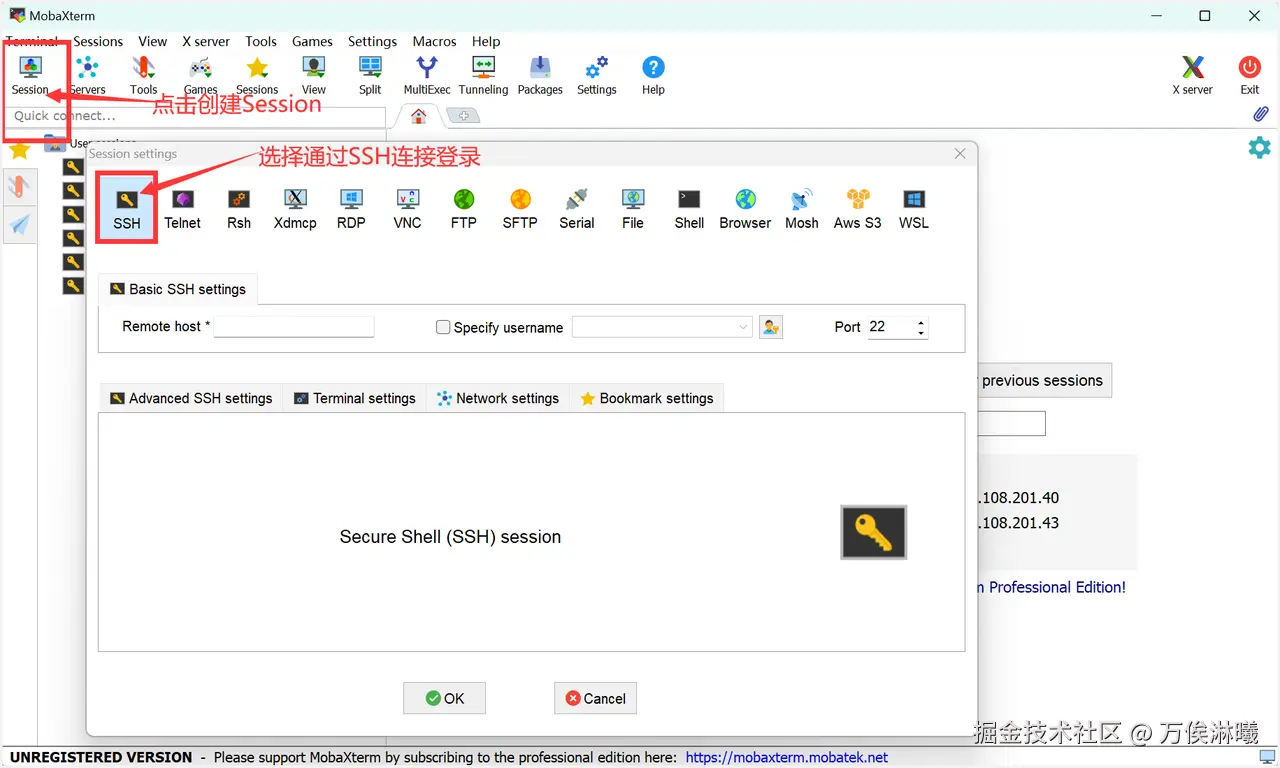Click the teal gear icon at right

click(x=1259, y=148)
